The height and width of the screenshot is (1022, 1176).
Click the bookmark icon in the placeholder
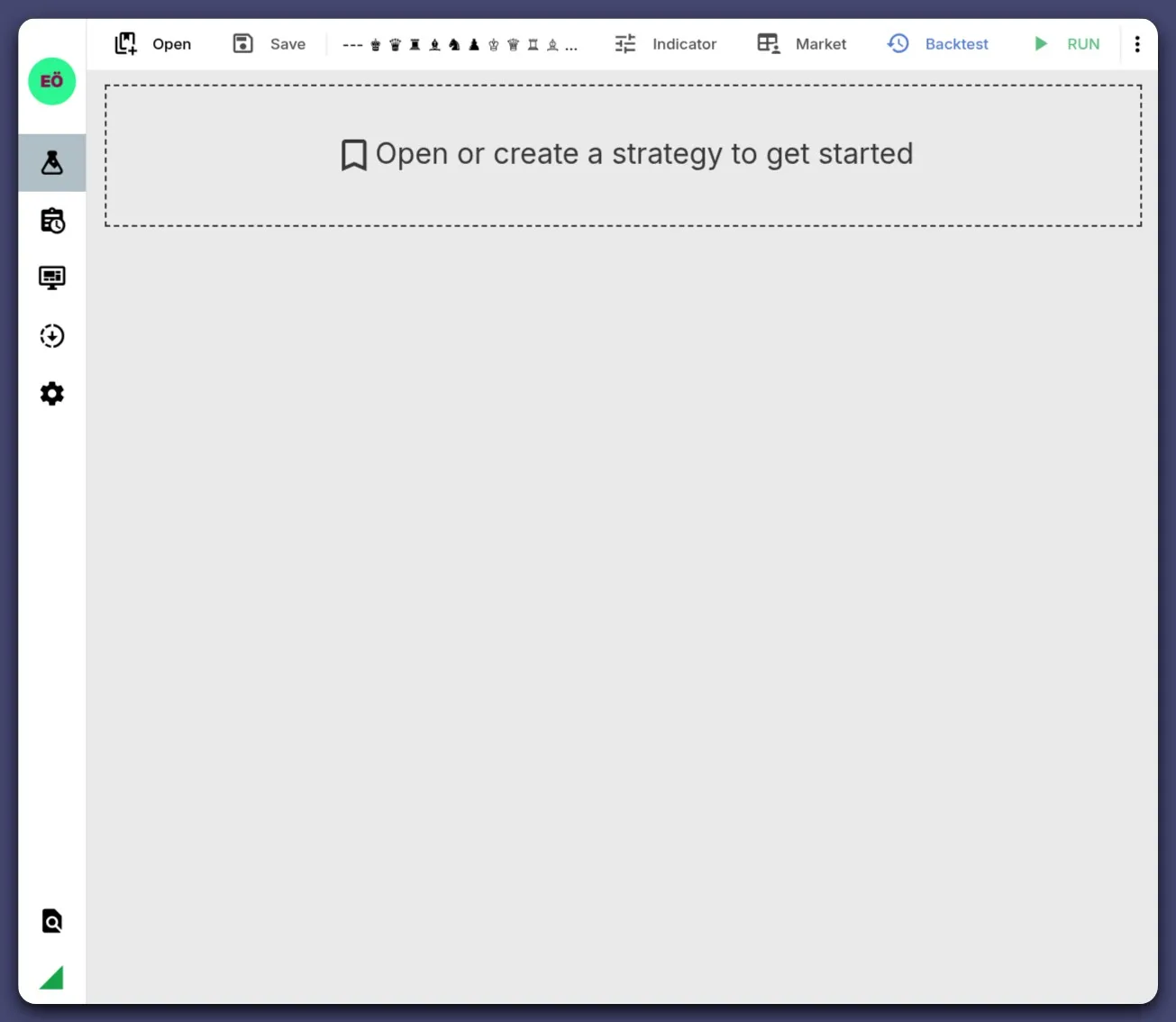pos(353,155)
